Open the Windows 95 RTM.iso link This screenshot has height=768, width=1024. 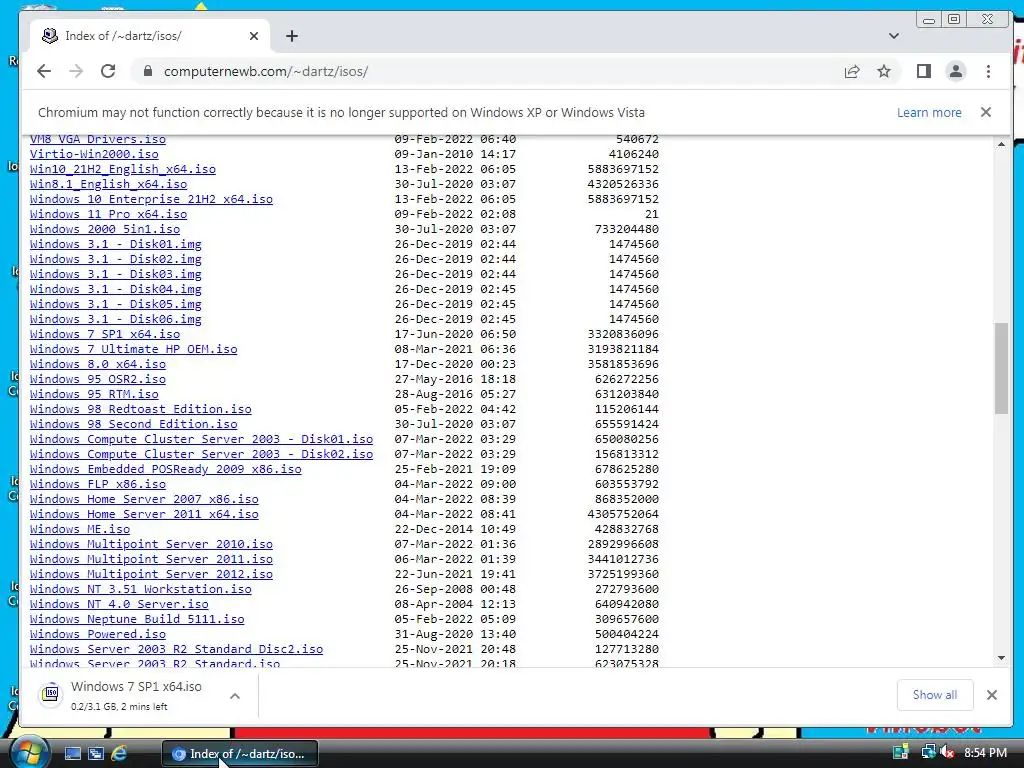[94, 394]
